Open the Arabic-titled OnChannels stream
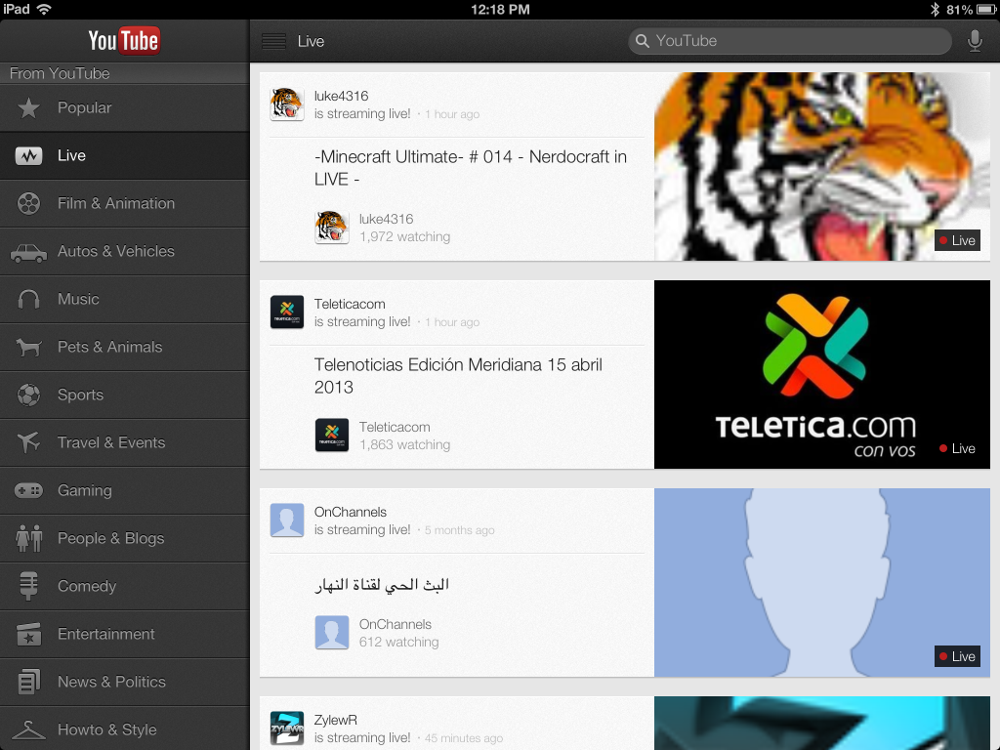The image size is (1000, 750). click(382, 584)
